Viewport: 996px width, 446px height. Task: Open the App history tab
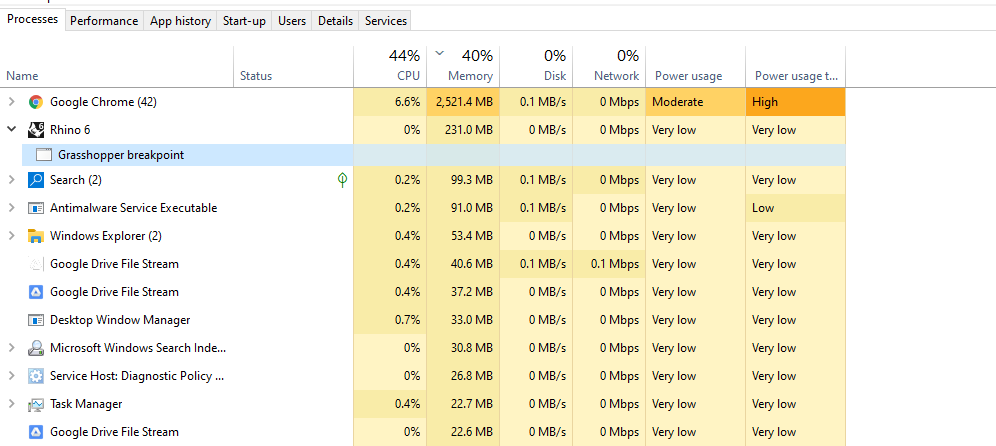click(180, 21)
